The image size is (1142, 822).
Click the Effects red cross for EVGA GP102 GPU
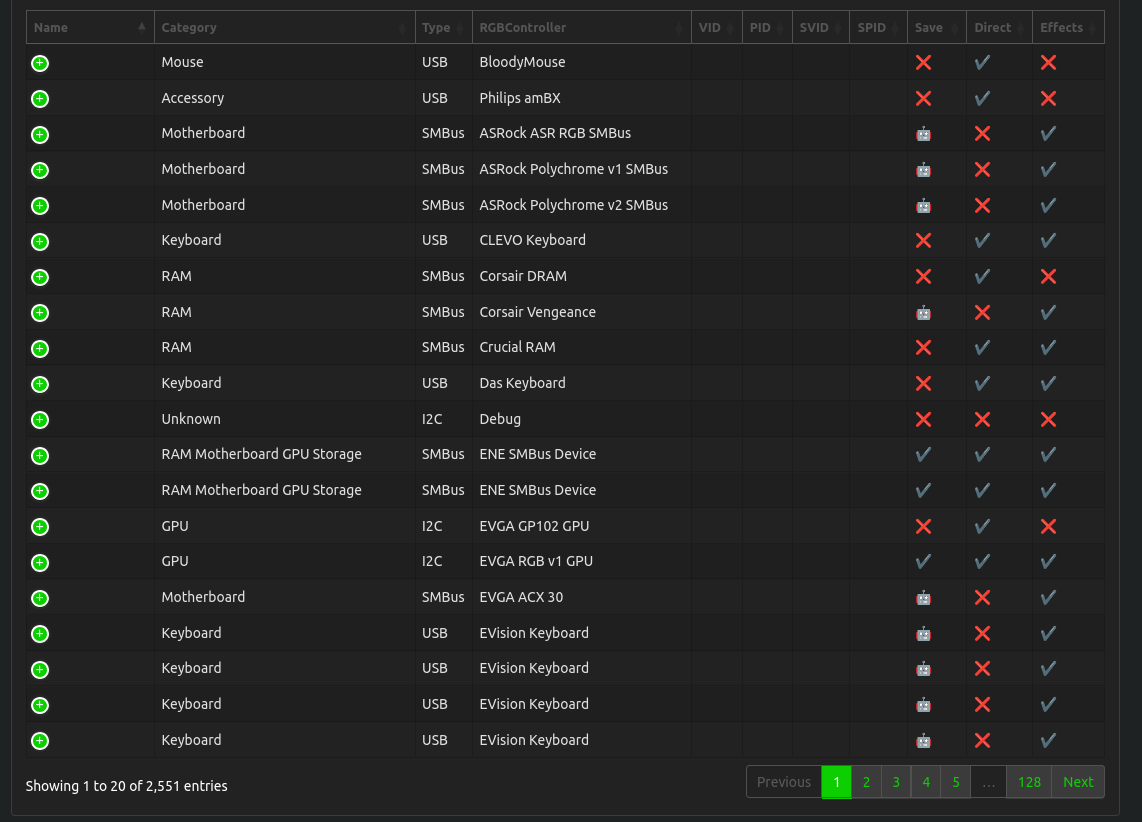click(1048, 526)
